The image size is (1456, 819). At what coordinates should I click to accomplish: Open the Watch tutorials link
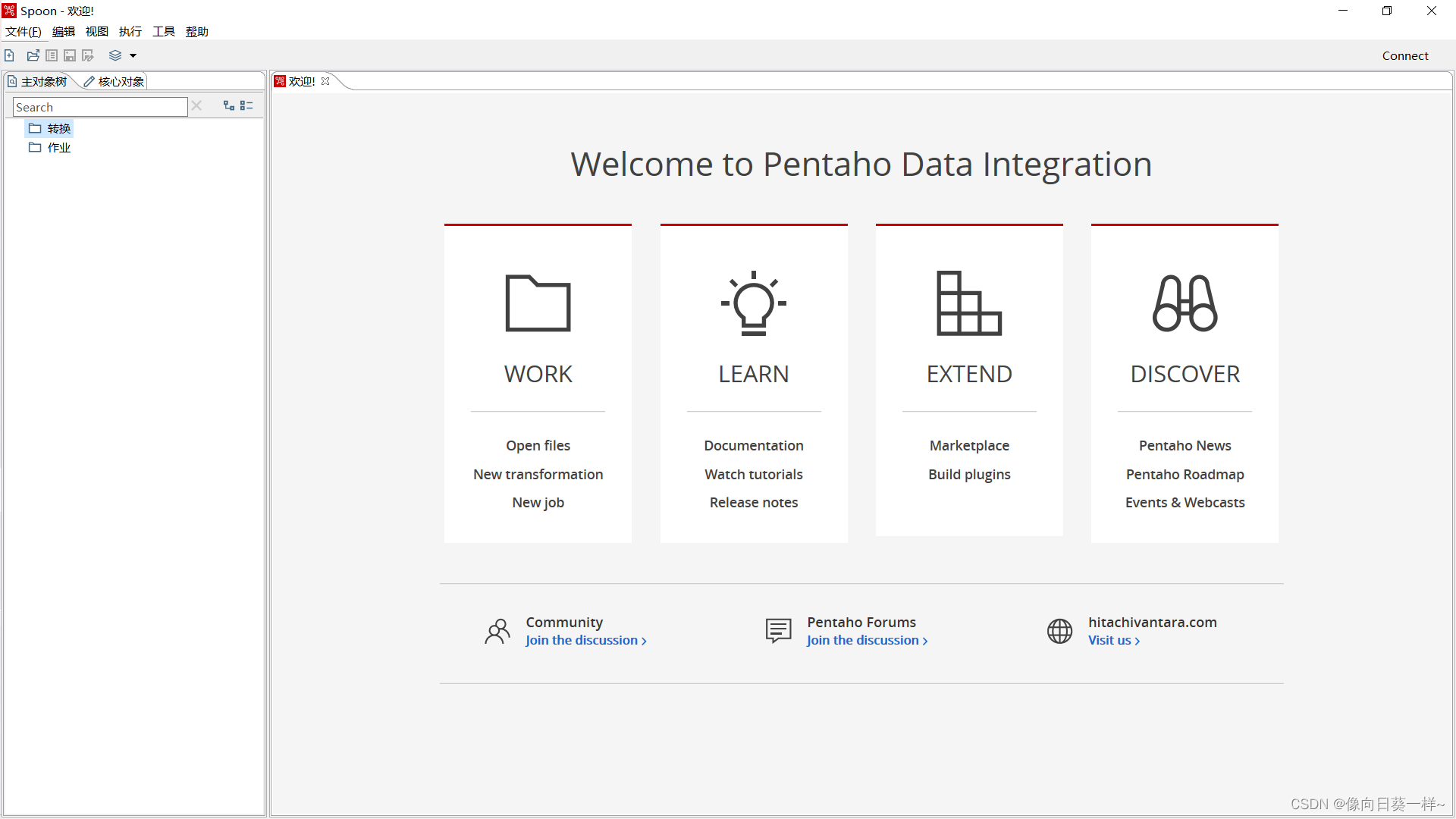click(x=754, y=474)
